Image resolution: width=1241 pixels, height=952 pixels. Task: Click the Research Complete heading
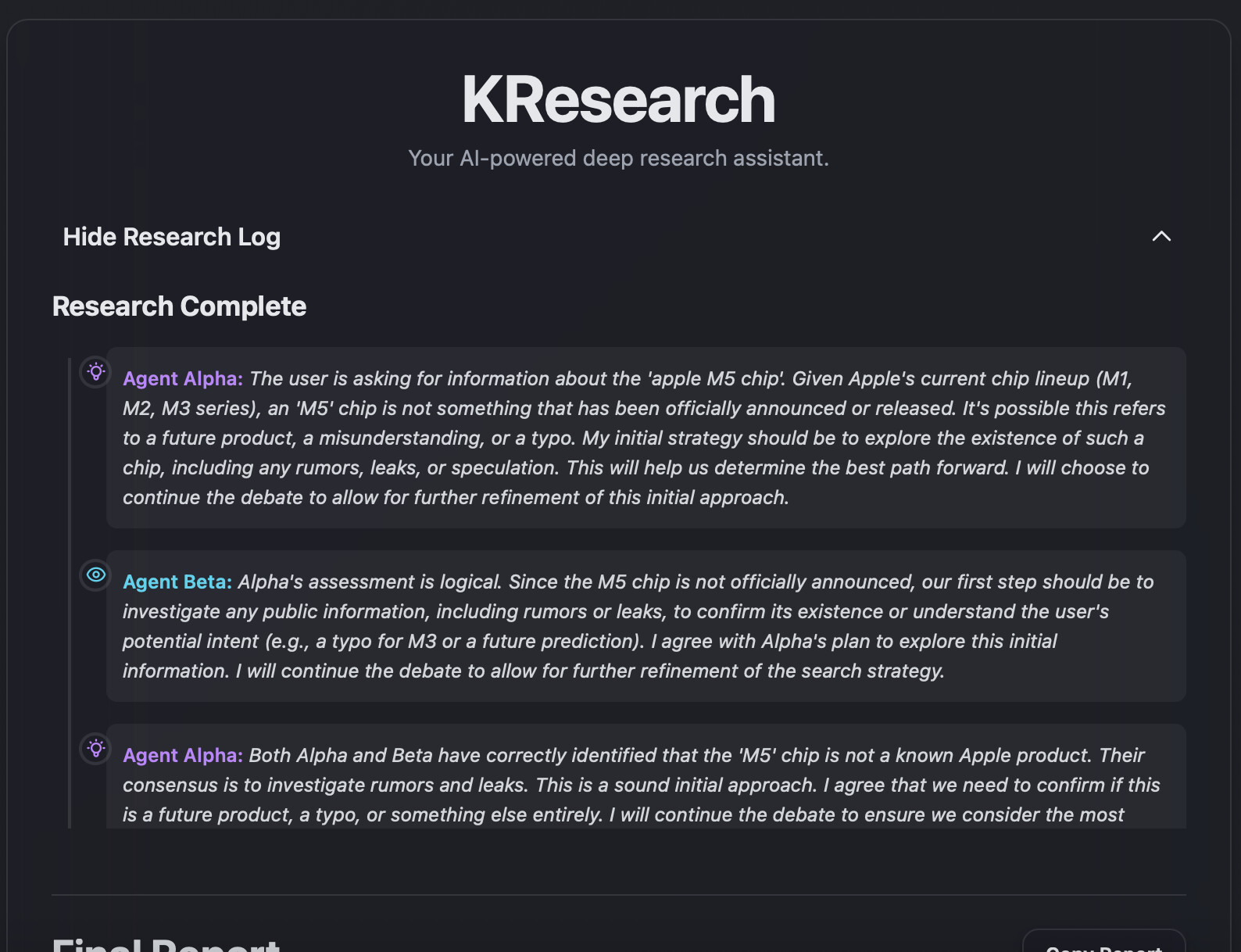click(x=179, y=306)
